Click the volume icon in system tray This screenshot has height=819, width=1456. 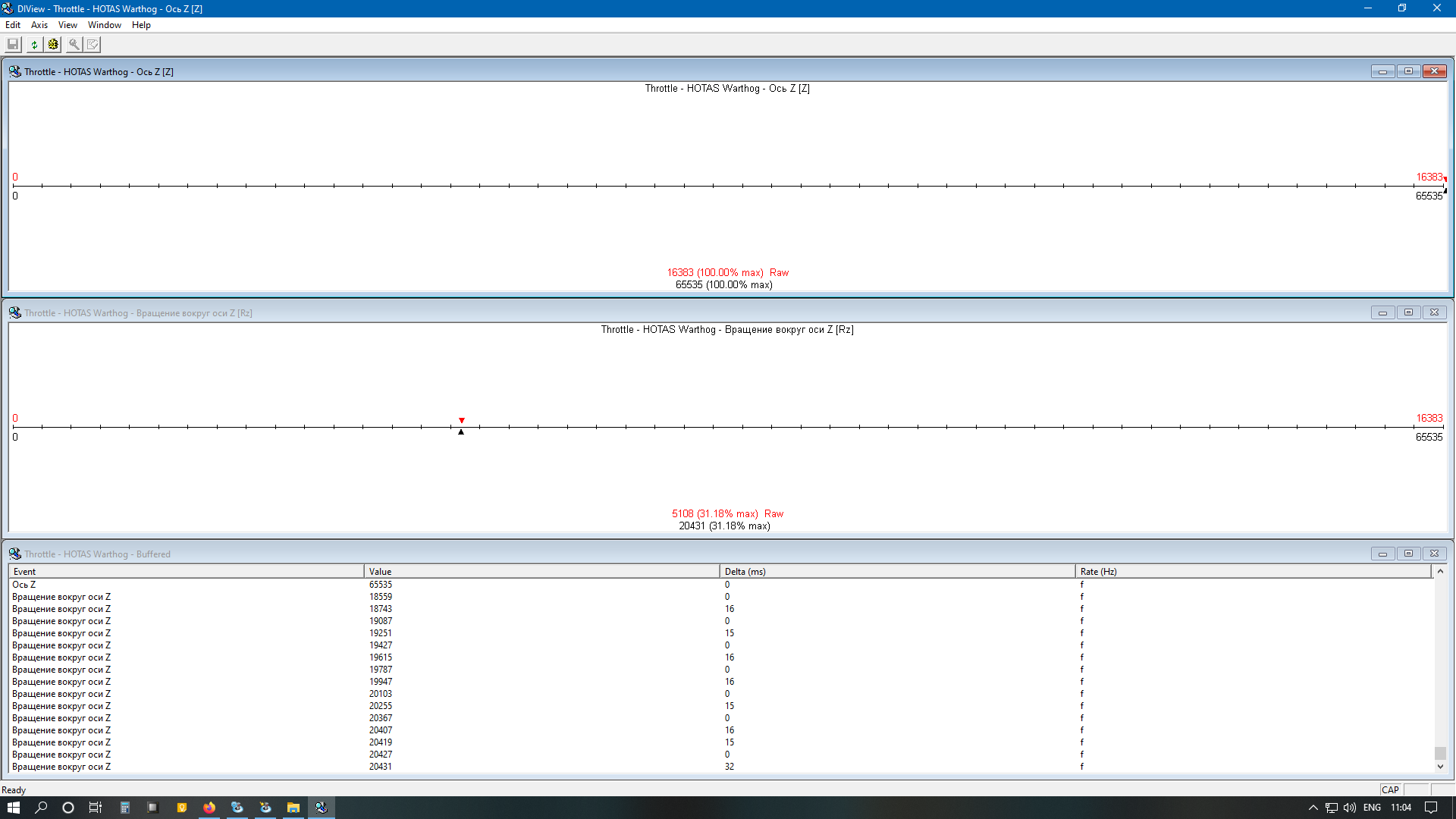(x=1350, y=808)
